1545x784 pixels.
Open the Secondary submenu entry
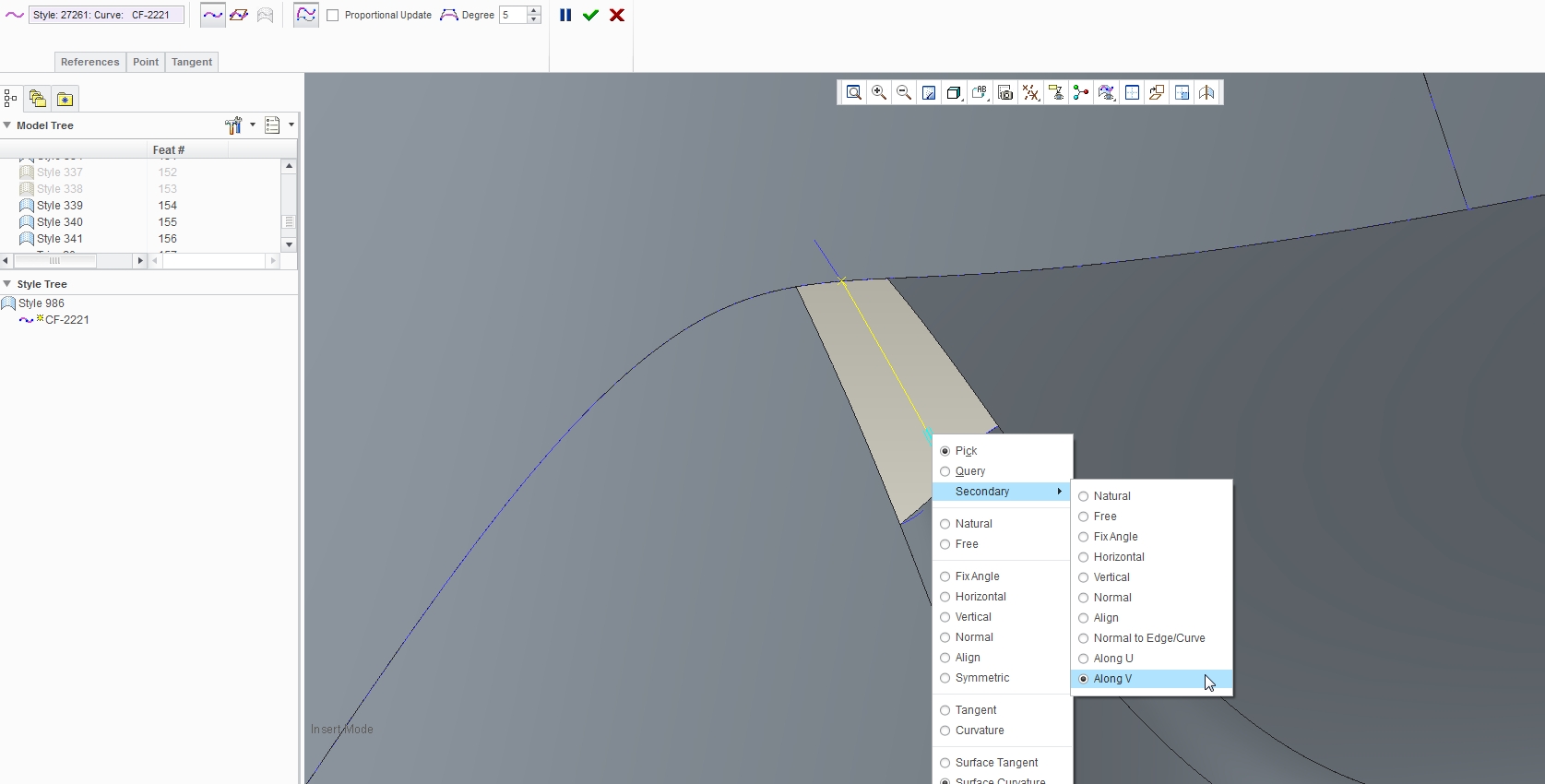pos(1002,492)
